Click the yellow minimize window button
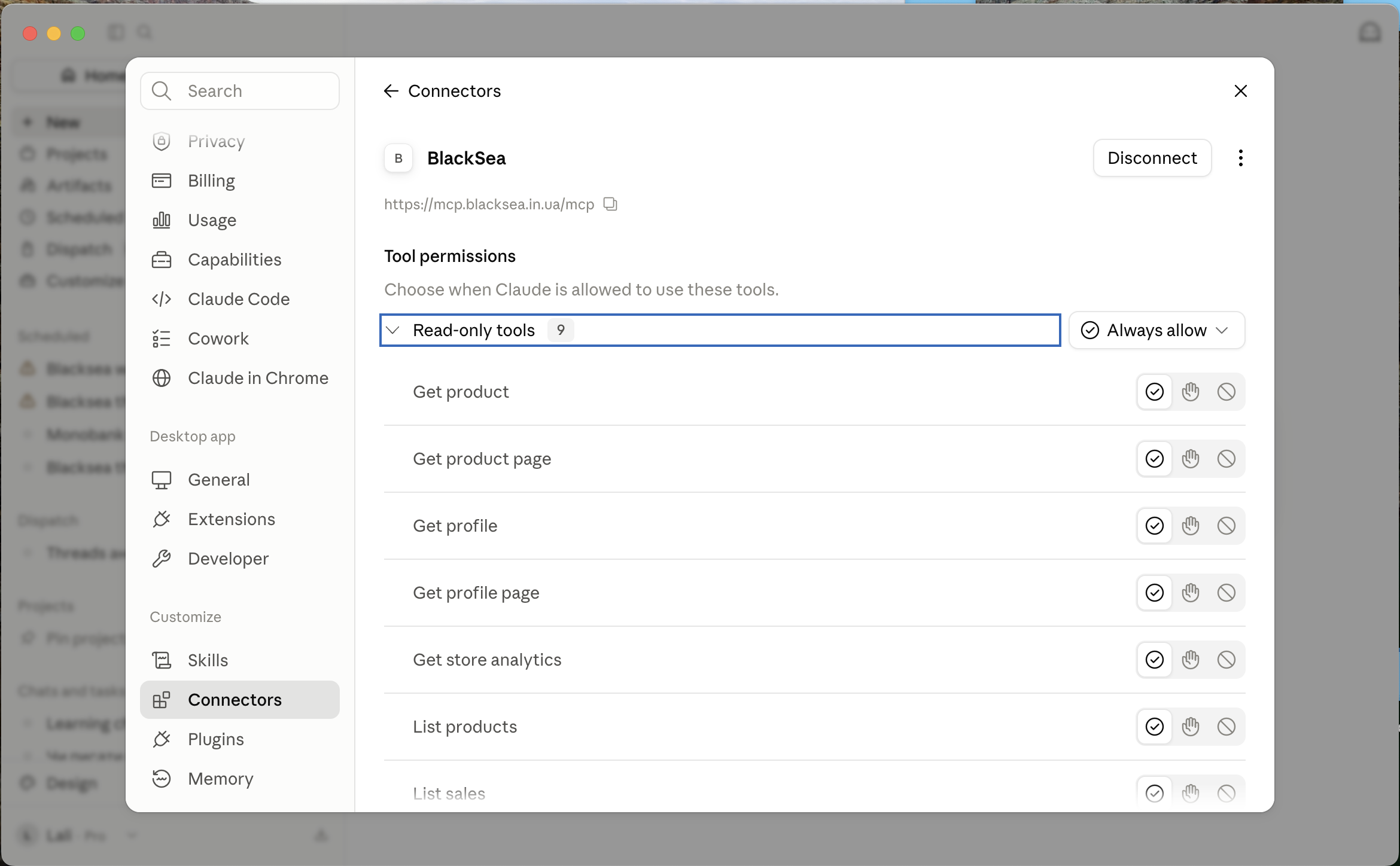 pos(54,33)
